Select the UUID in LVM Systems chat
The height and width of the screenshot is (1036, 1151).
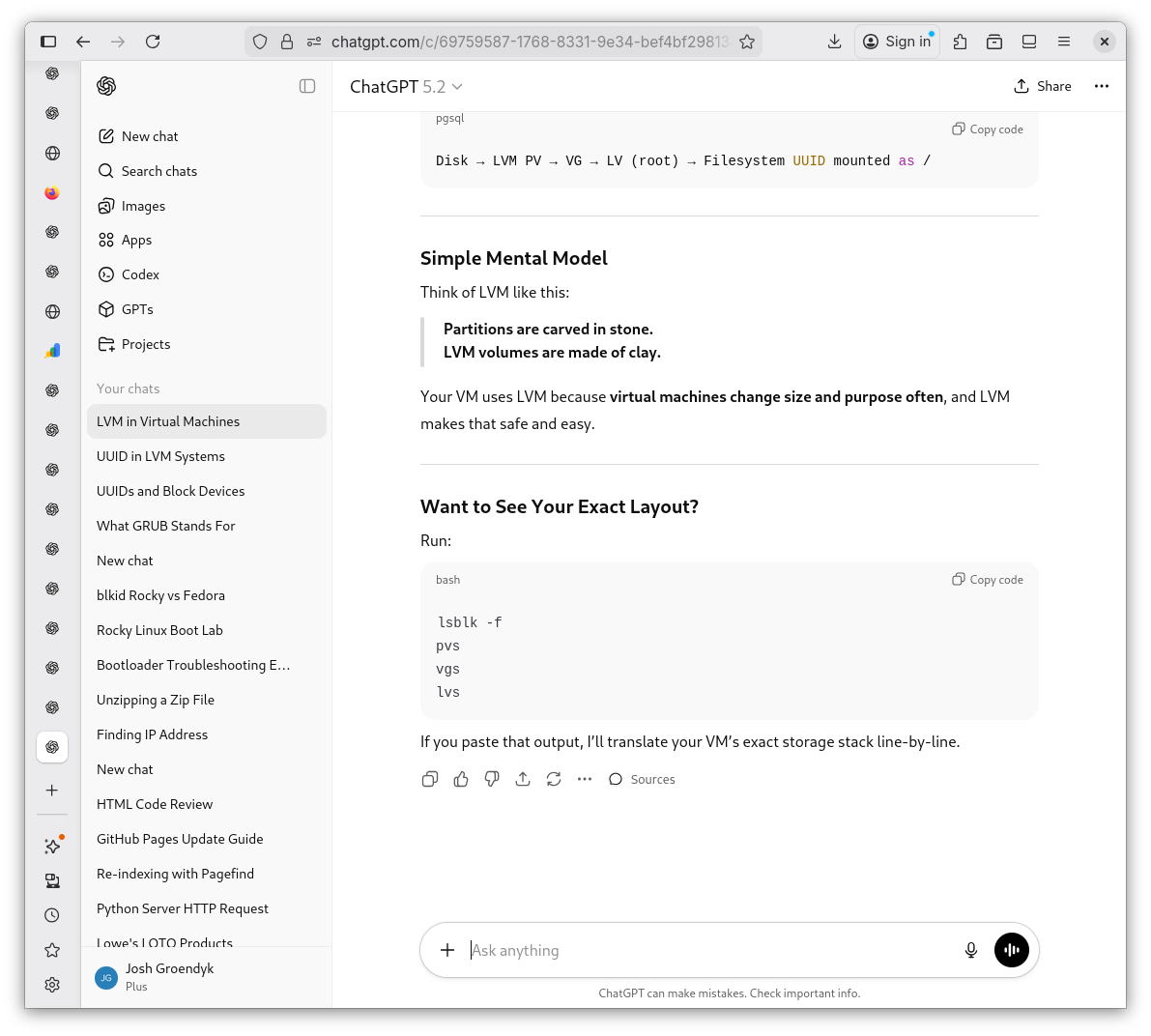click(x=160, y=456)
